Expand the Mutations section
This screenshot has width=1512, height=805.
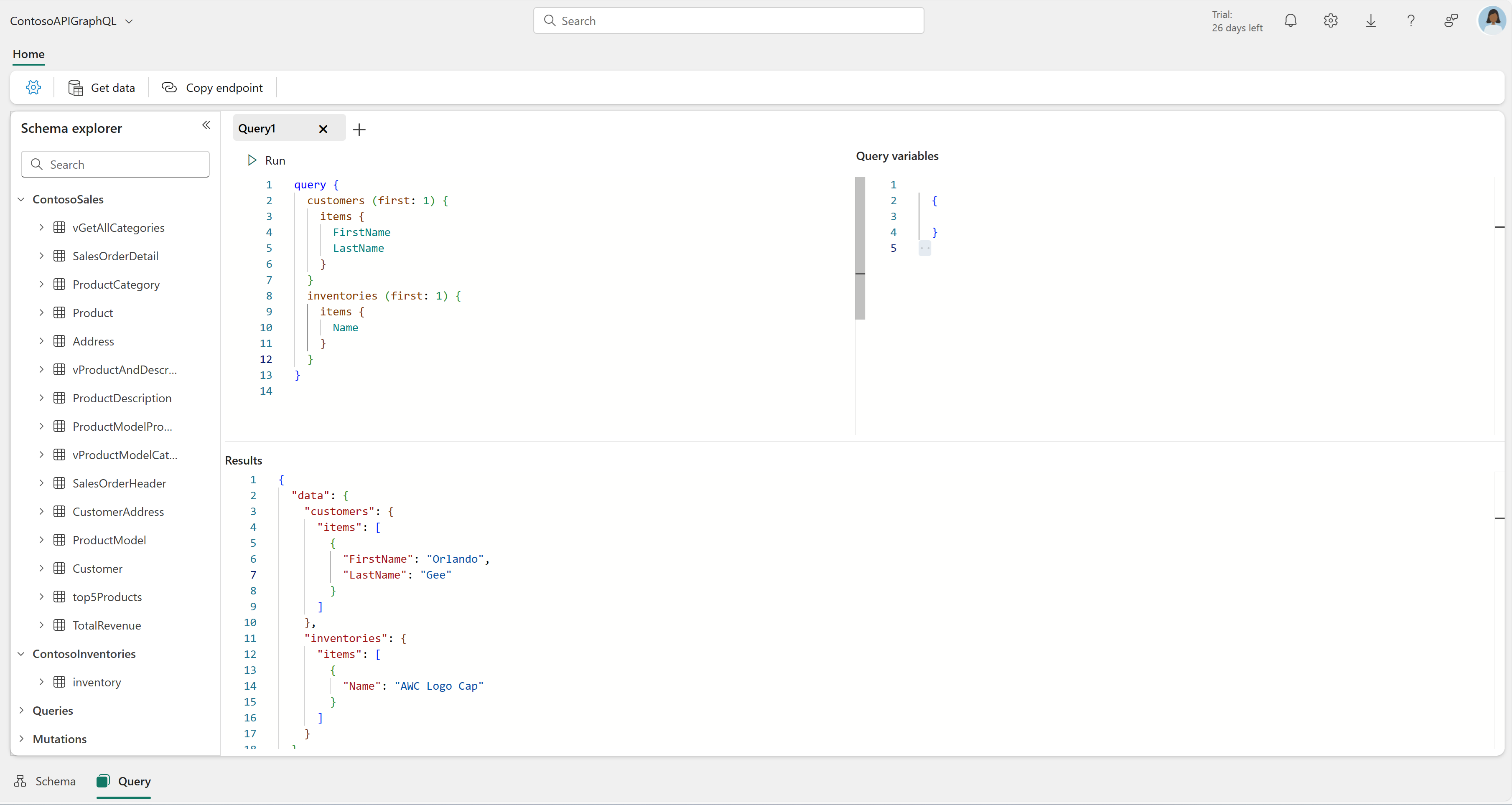(x=21, y=739)
